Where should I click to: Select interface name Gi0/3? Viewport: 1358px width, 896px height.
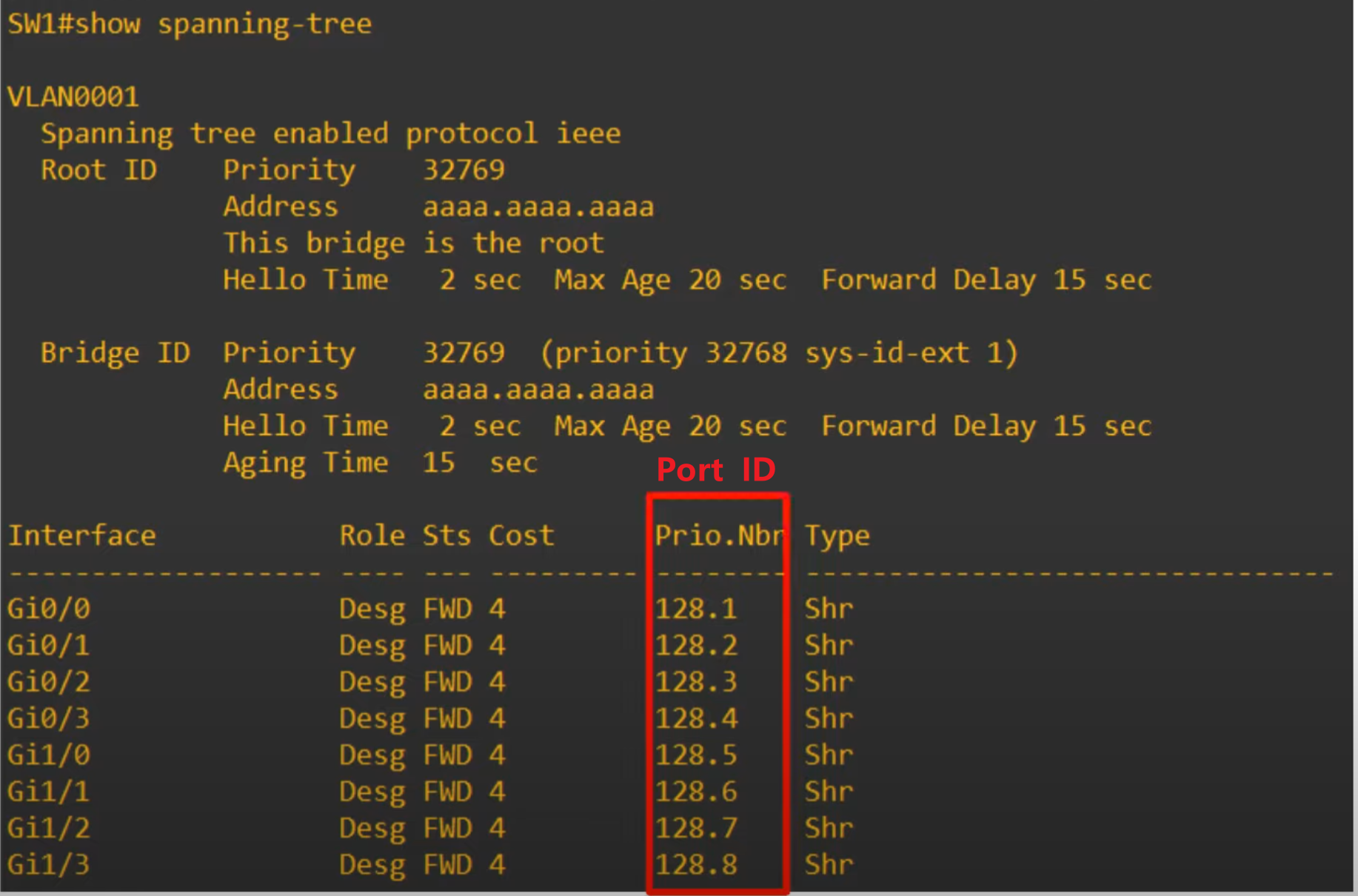49,719
